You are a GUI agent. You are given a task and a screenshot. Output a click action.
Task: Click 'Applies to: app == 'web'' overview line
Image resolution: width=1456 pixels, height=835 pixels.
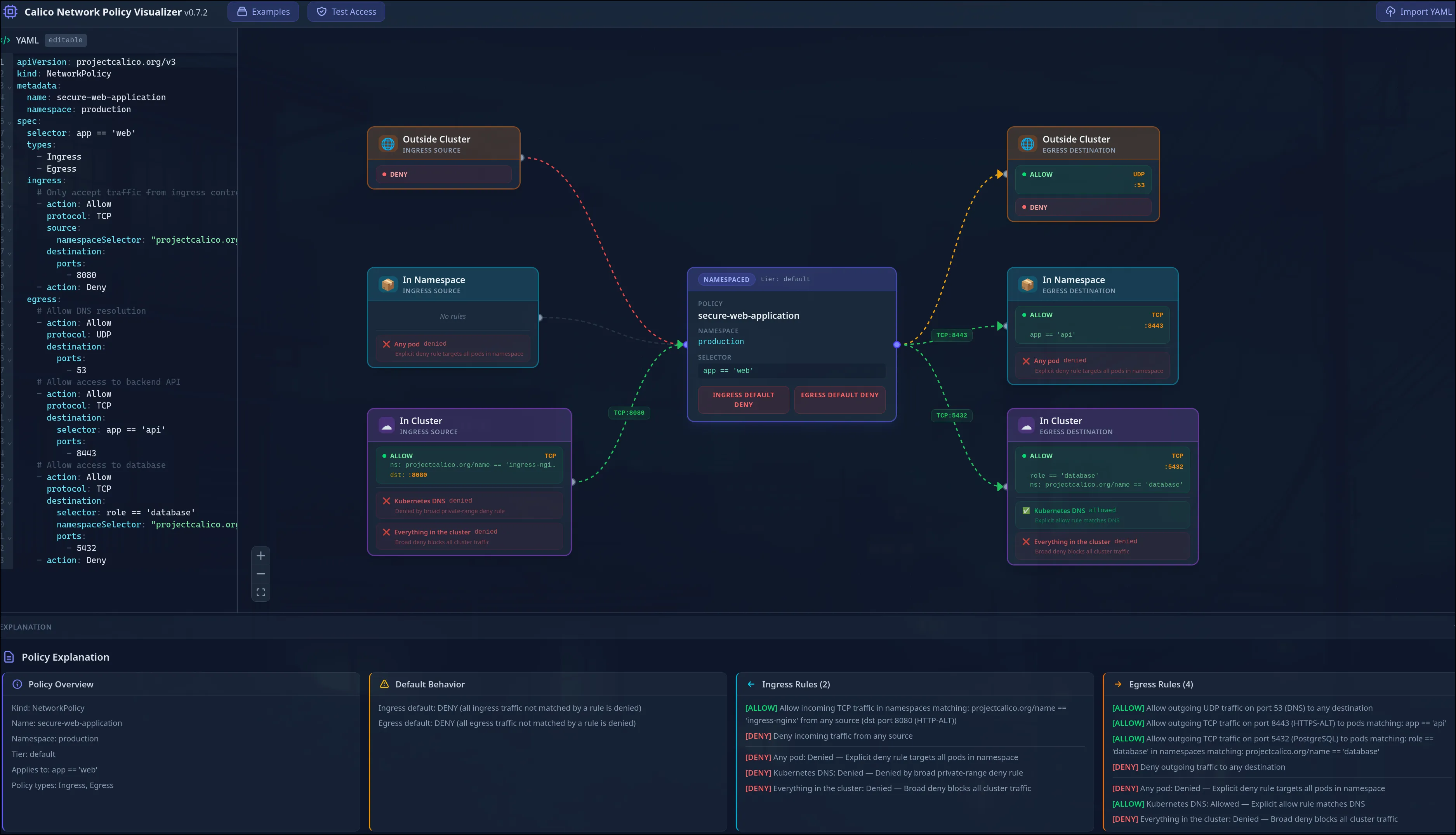point(54,770)
